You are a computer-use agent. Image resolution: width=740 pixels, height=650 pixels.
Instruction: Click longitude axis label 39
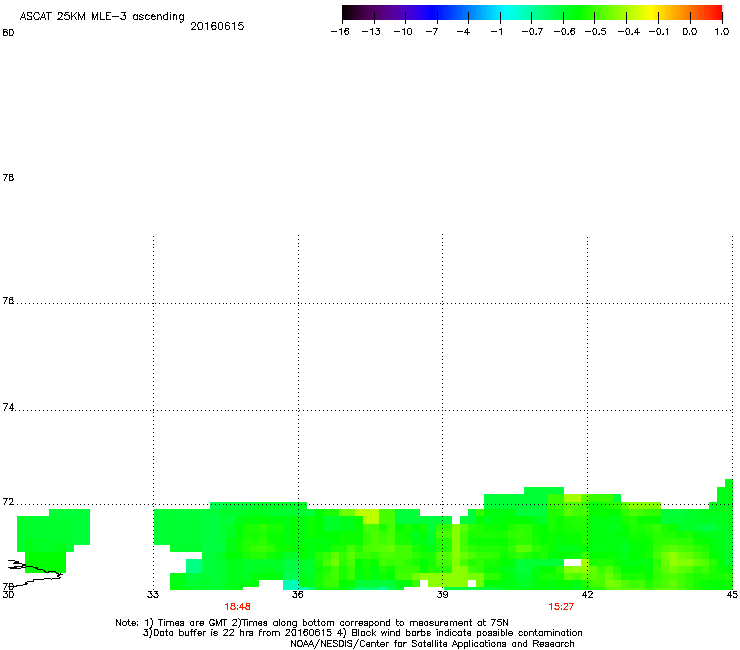442,594
